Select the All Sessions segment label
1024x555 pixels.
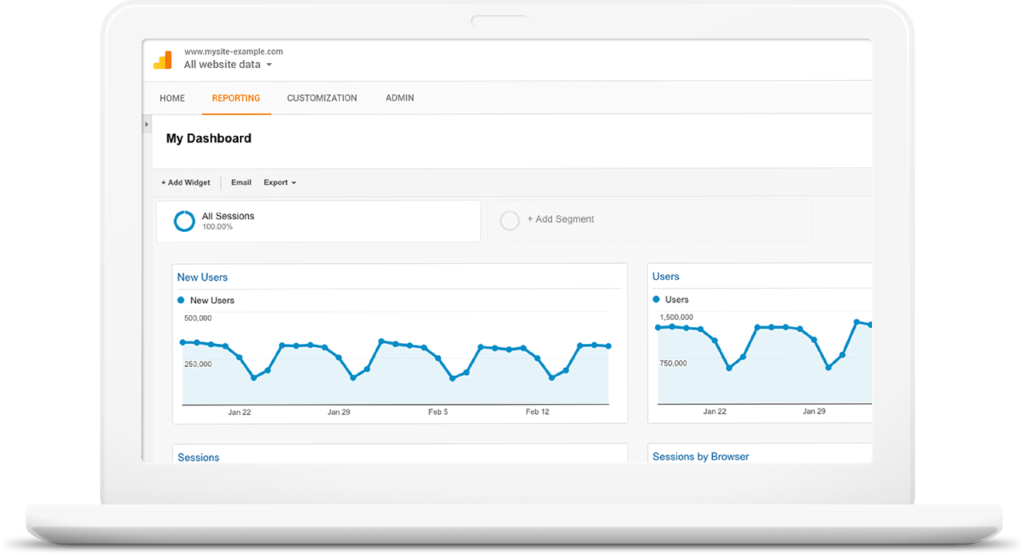pyautogui.click(x=228, y=216)
